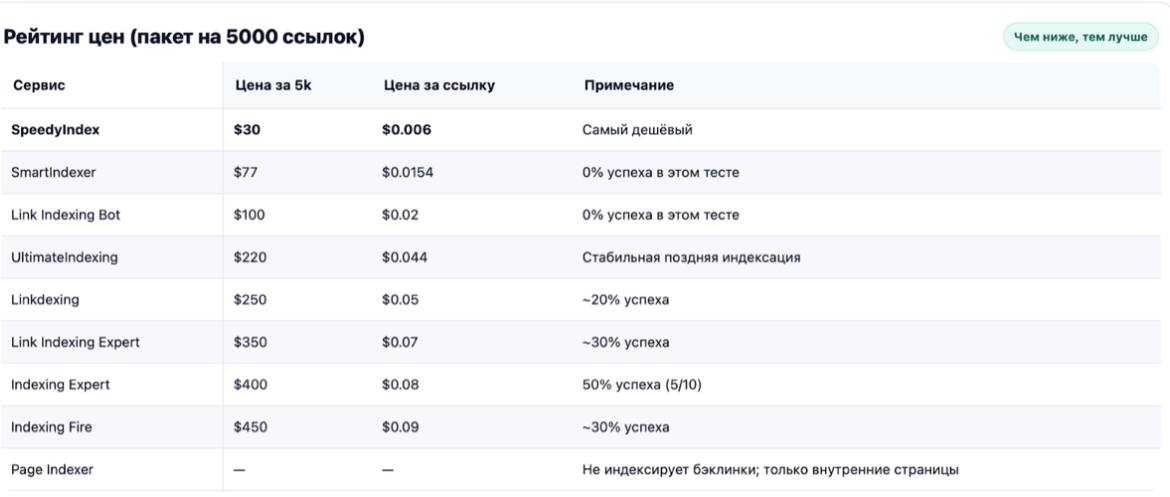Select the Indexing Fire service cell
This screenshot has height=497, width=1170.
tap(52, 427)
